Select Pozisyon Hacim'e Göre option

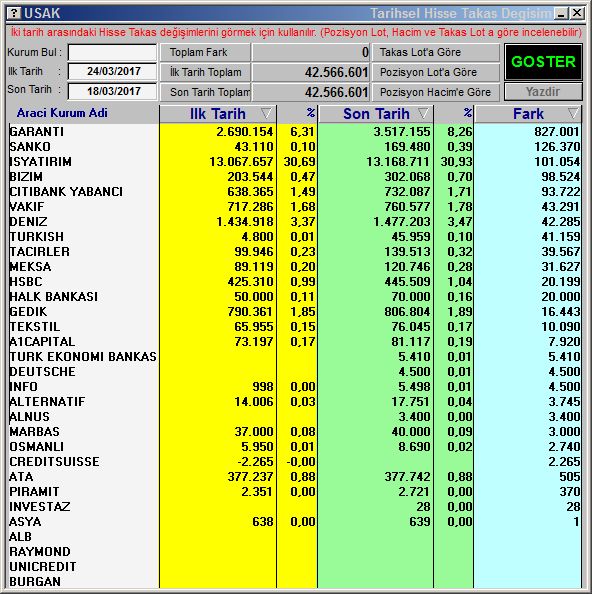(x=436, y=92)
